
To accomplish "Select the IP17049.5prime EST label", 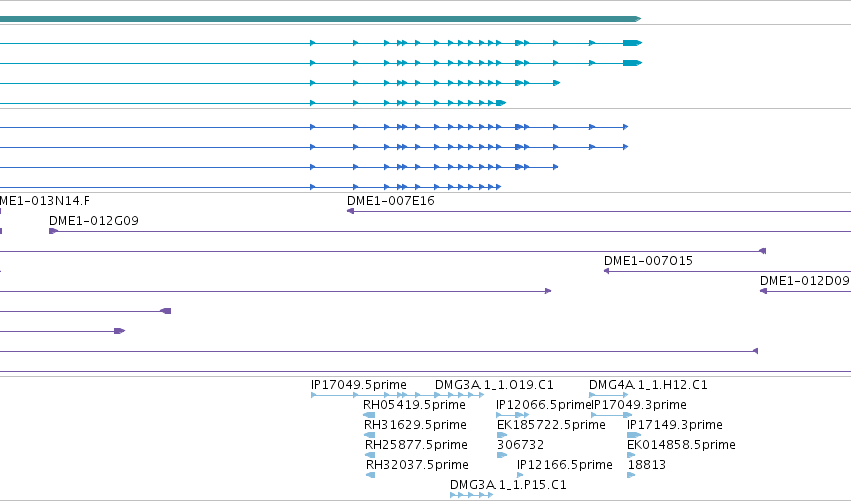I will pyautogui.click(x=358, y=385).
